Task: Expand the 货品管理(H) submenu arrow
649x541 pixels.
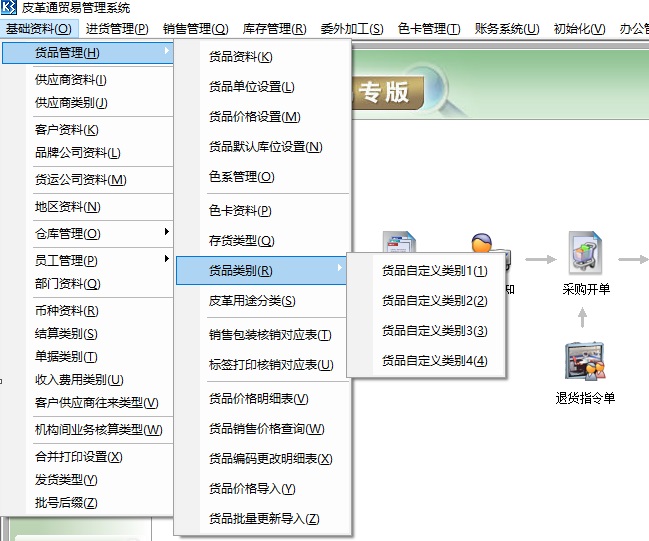Action: pos(166,51)
